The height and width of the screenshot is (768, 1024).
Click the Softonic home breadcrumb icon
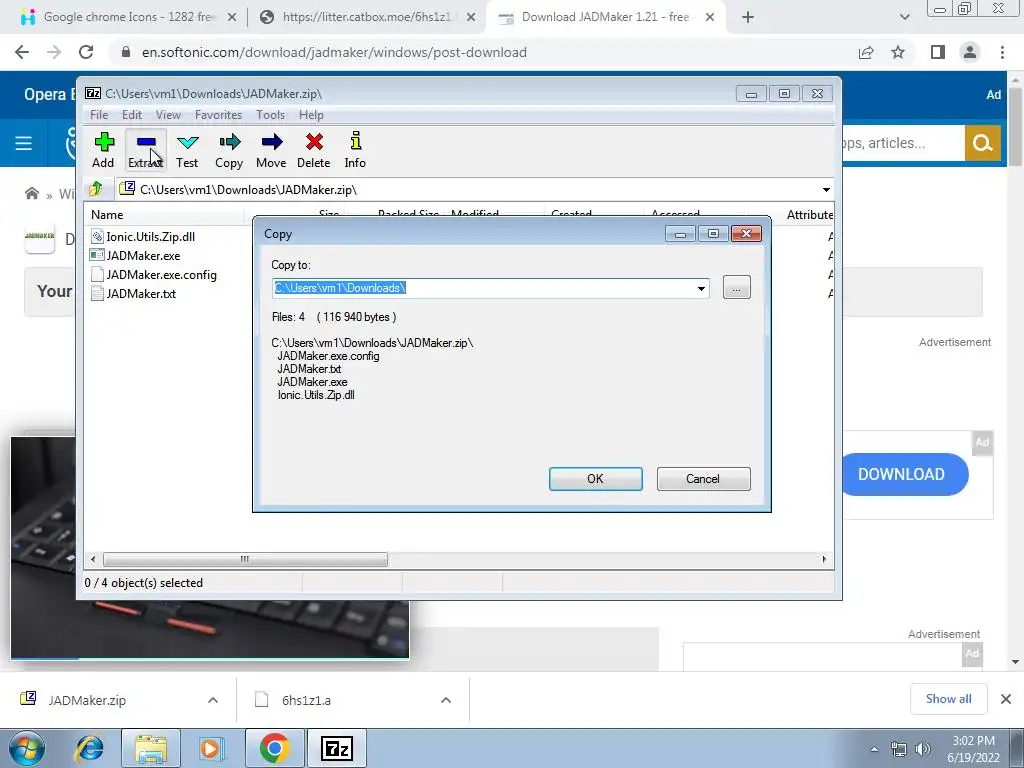[x=31, y=193]
